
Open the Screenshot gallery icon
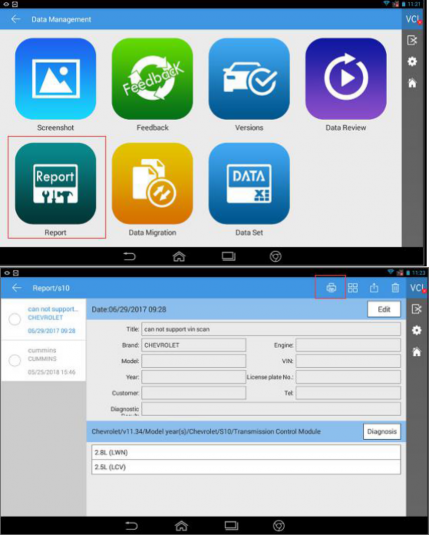tap(55, 78)
